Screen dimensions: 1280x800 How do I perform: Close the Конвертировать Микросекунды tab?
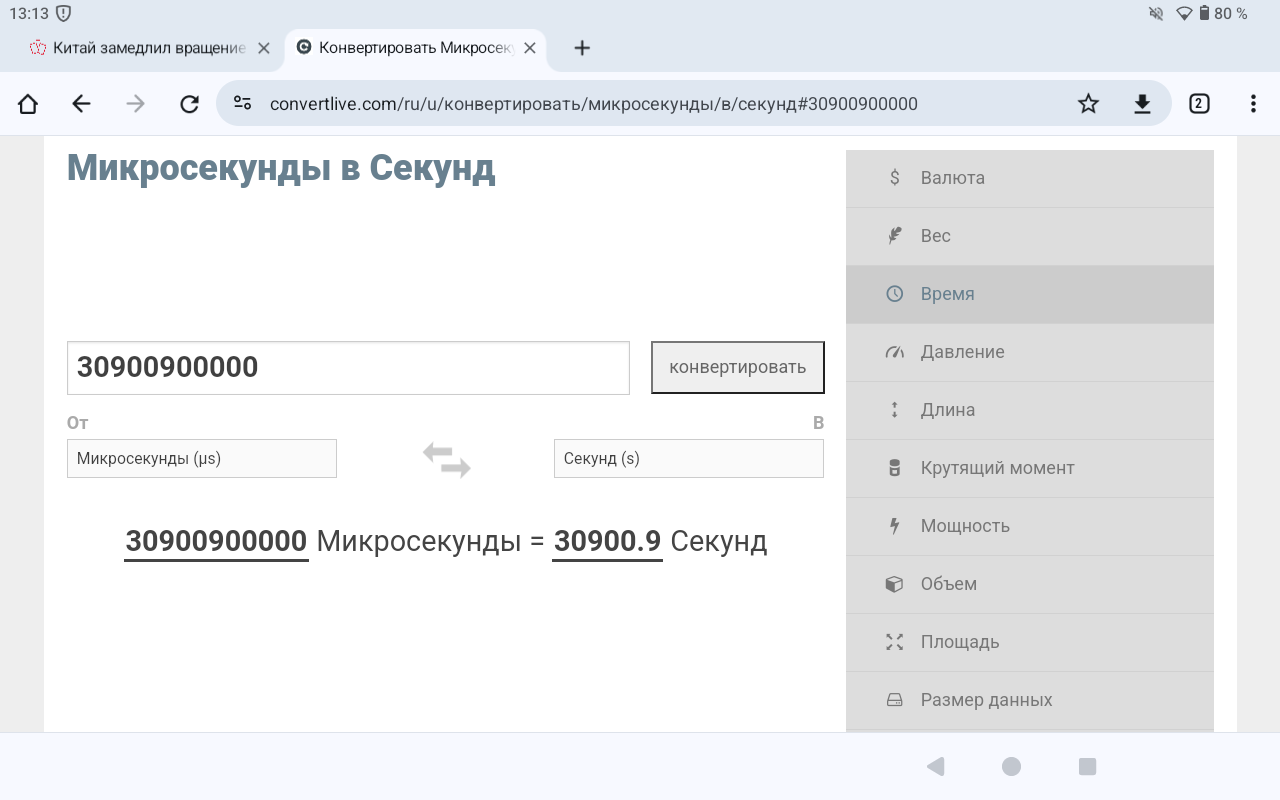point(530,48)
